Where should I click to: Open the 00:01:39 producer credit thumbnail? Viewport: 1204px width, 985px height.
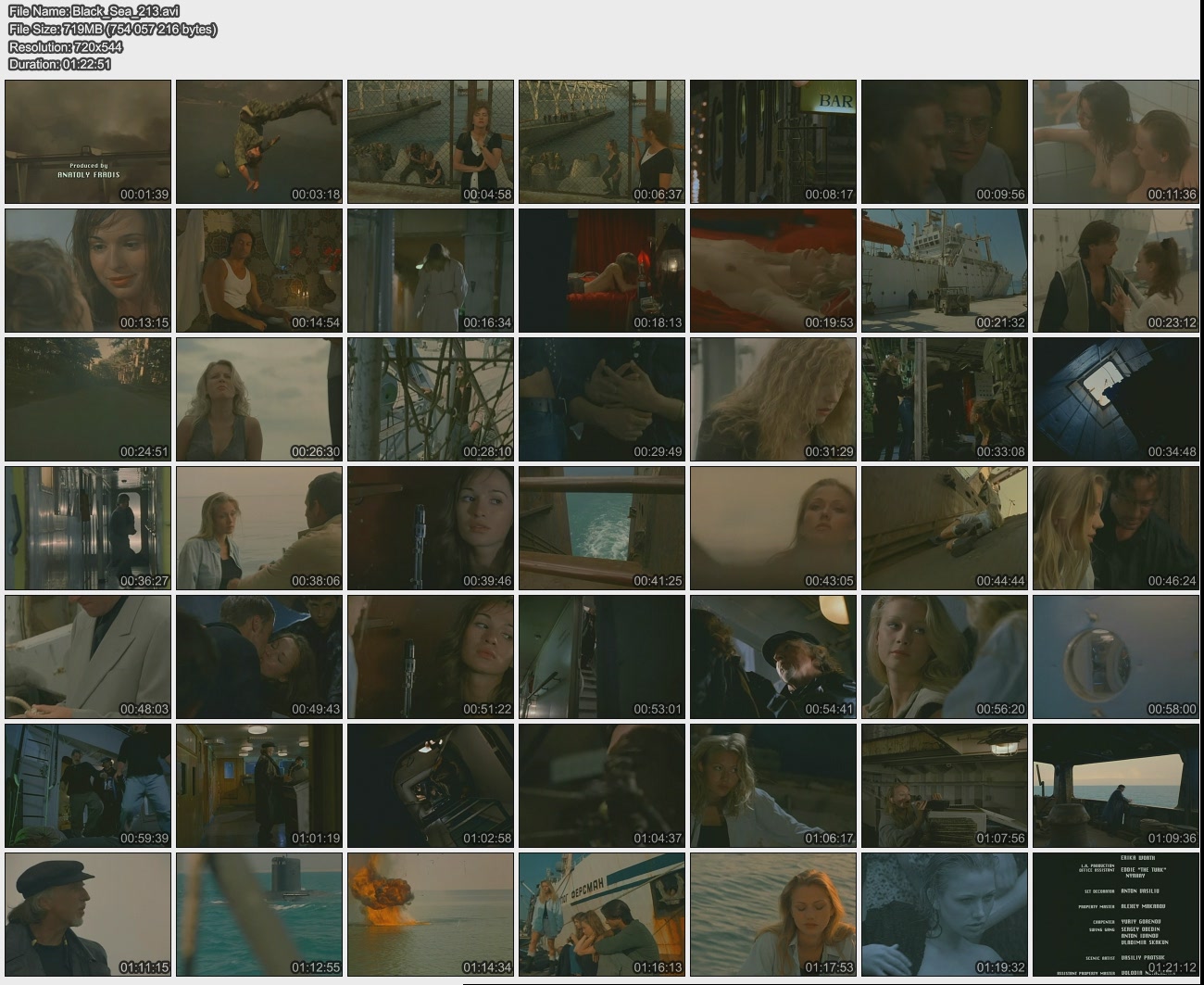tap(88, 142)
